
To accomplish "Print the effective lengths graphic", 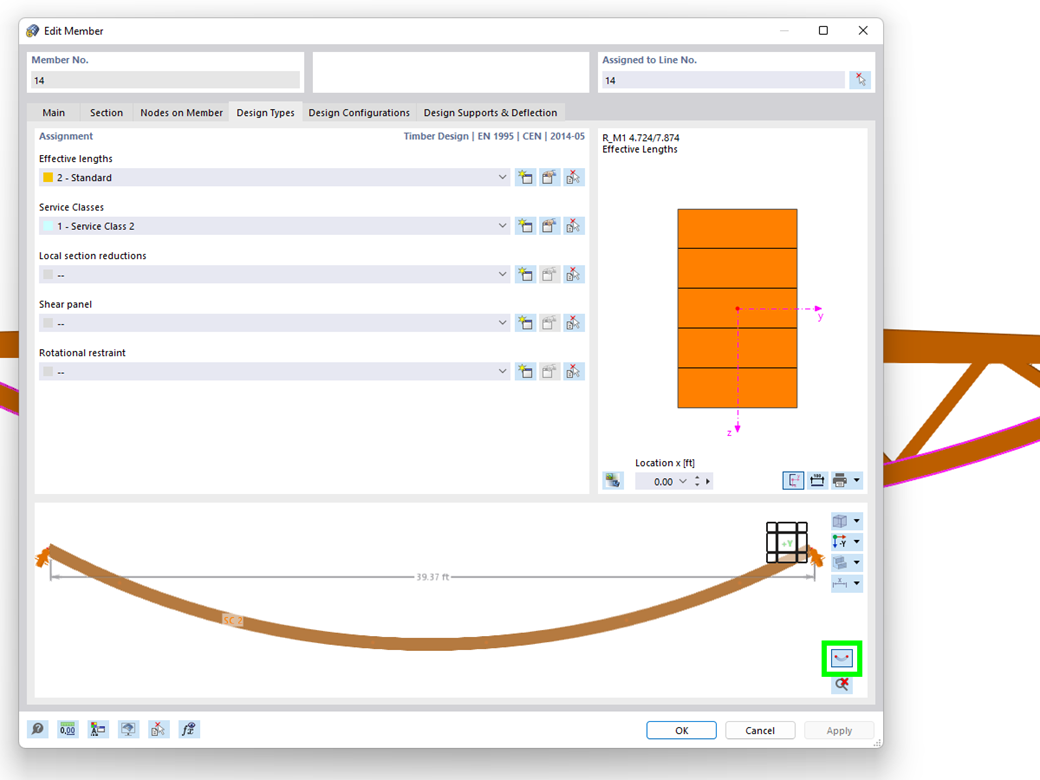I will (x=842, y=480).
